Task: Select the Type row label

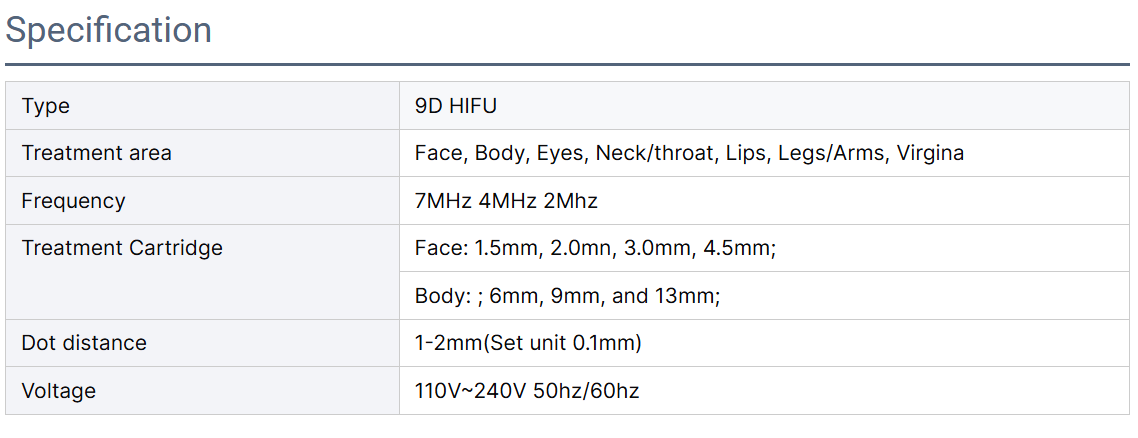Action: (x=46, y=106)
